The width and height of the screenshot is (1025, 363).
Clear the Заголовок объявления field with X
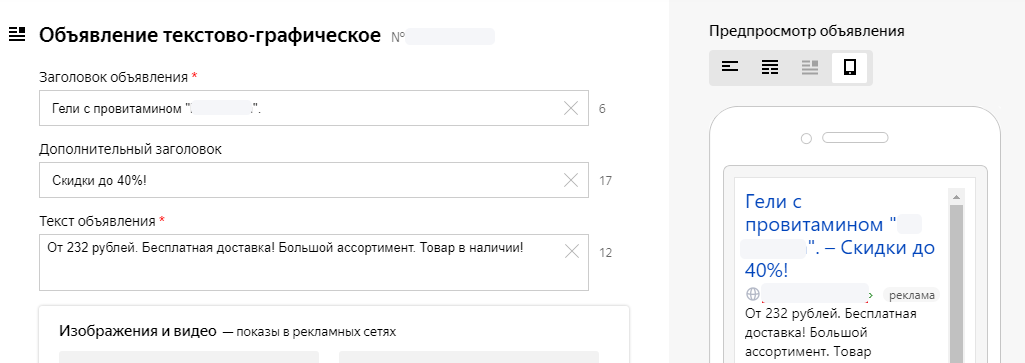click(571, 109)
